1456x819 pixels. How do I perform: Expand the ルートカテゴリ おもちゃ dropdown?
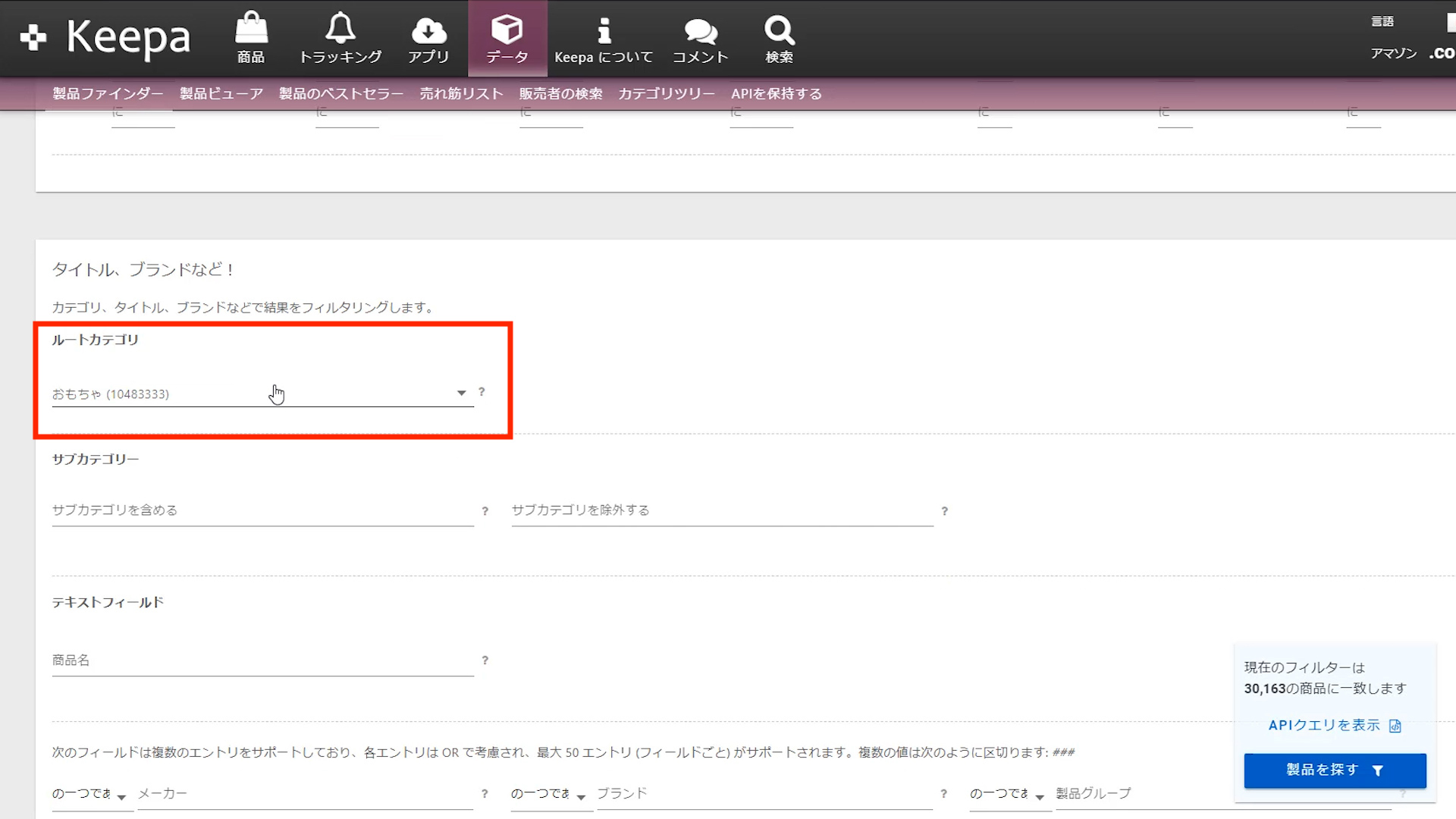(461, 393)
